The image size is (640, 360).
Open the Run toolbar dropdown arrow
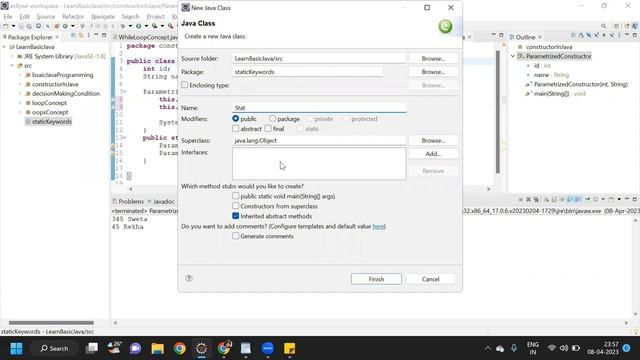click(x=146, y=26)
